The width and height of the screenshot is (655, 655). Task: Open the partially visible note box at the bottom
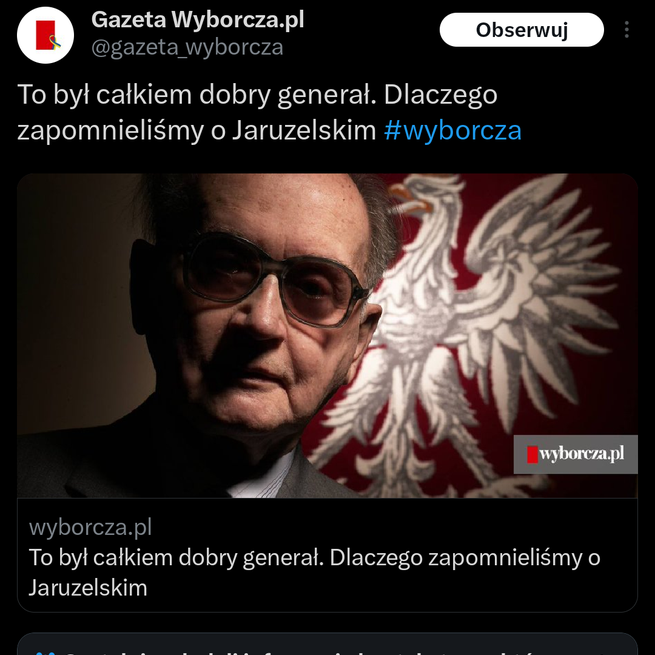click(x=328, y=644)
